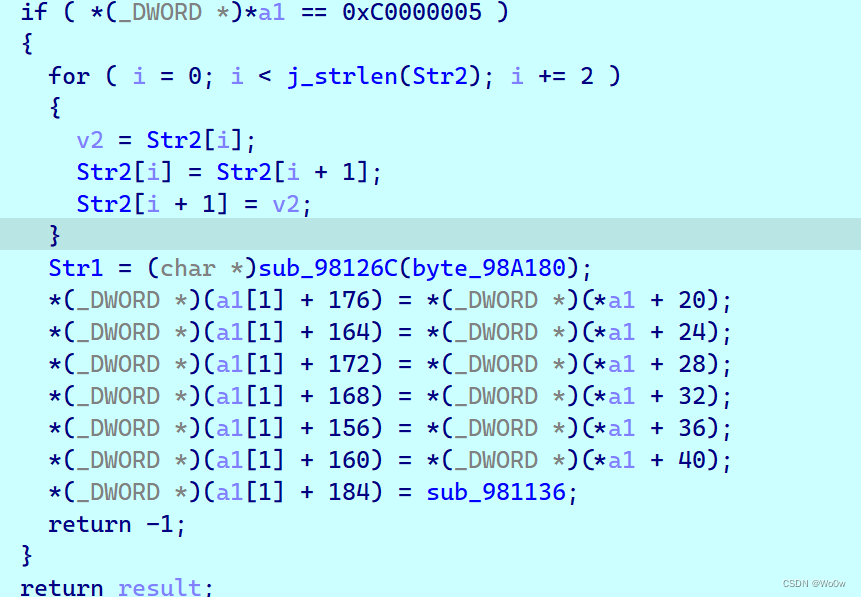This screenshot has height=597, width=861.
Task: Click the line 'Str2[i] = Str2[i + 1];'
Action: 228,172
